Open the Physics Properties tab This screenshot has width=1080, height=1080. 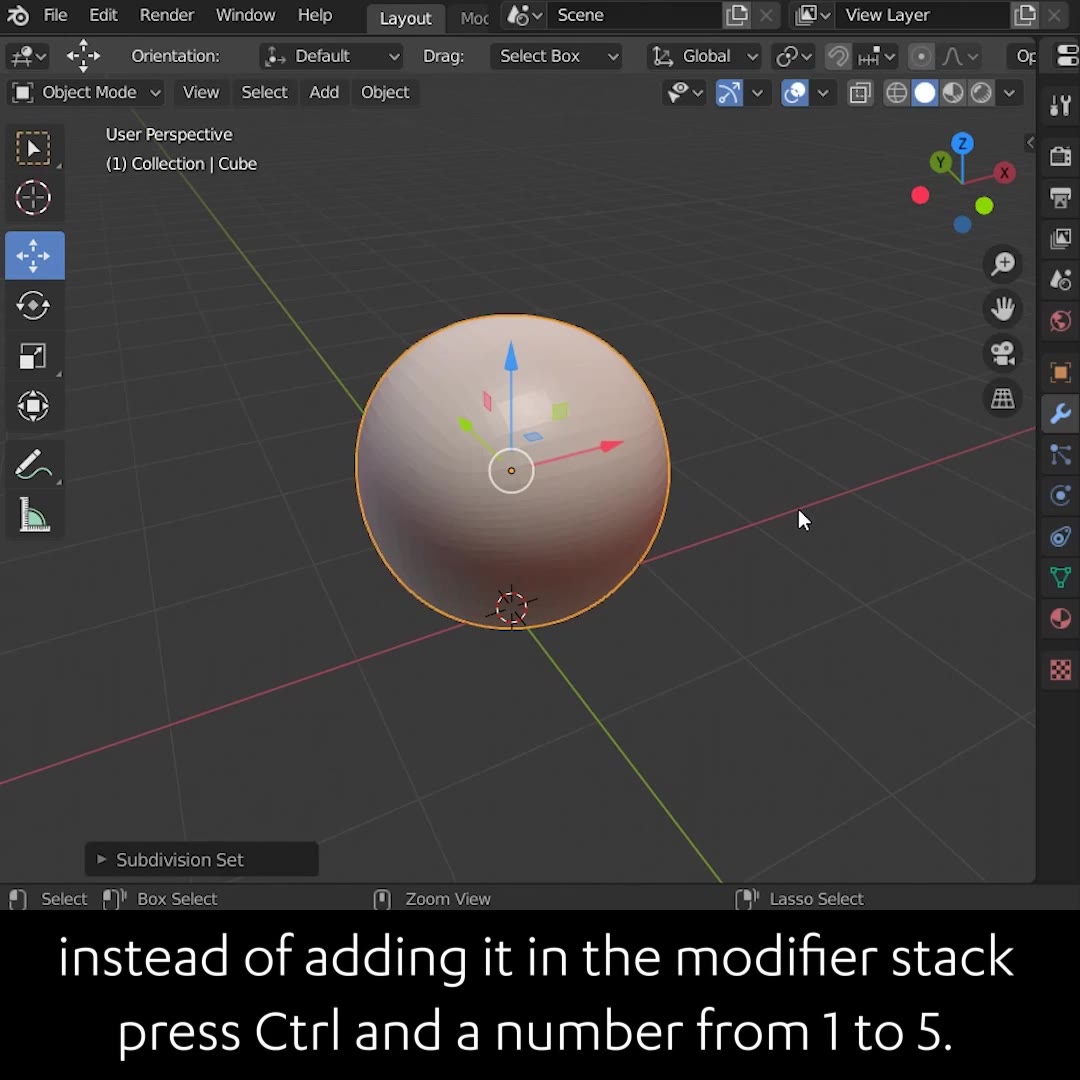[1060, 495]
